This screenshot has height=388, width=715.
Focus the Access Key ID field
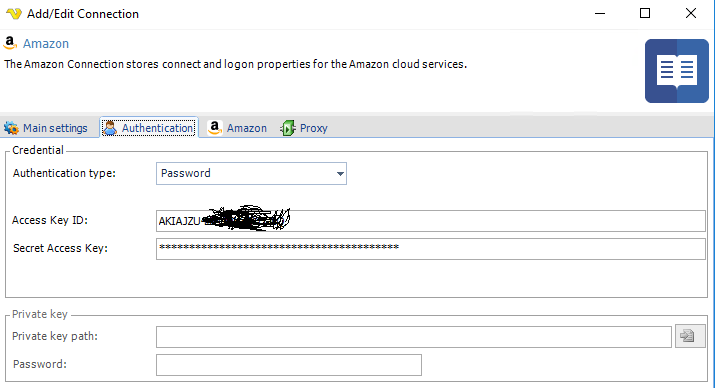tap(430, 221)
